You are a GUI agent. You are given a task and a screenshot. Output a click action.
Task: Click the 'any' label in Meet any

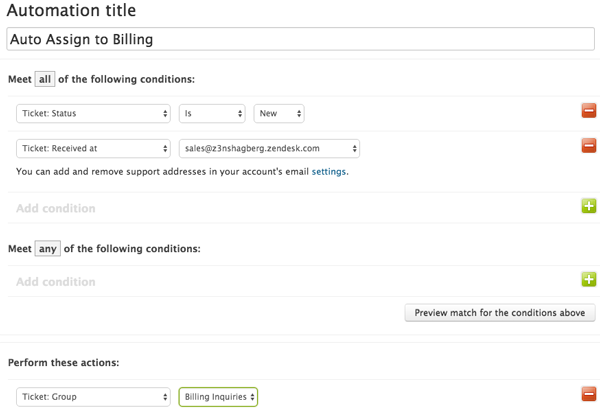(47, 249)
